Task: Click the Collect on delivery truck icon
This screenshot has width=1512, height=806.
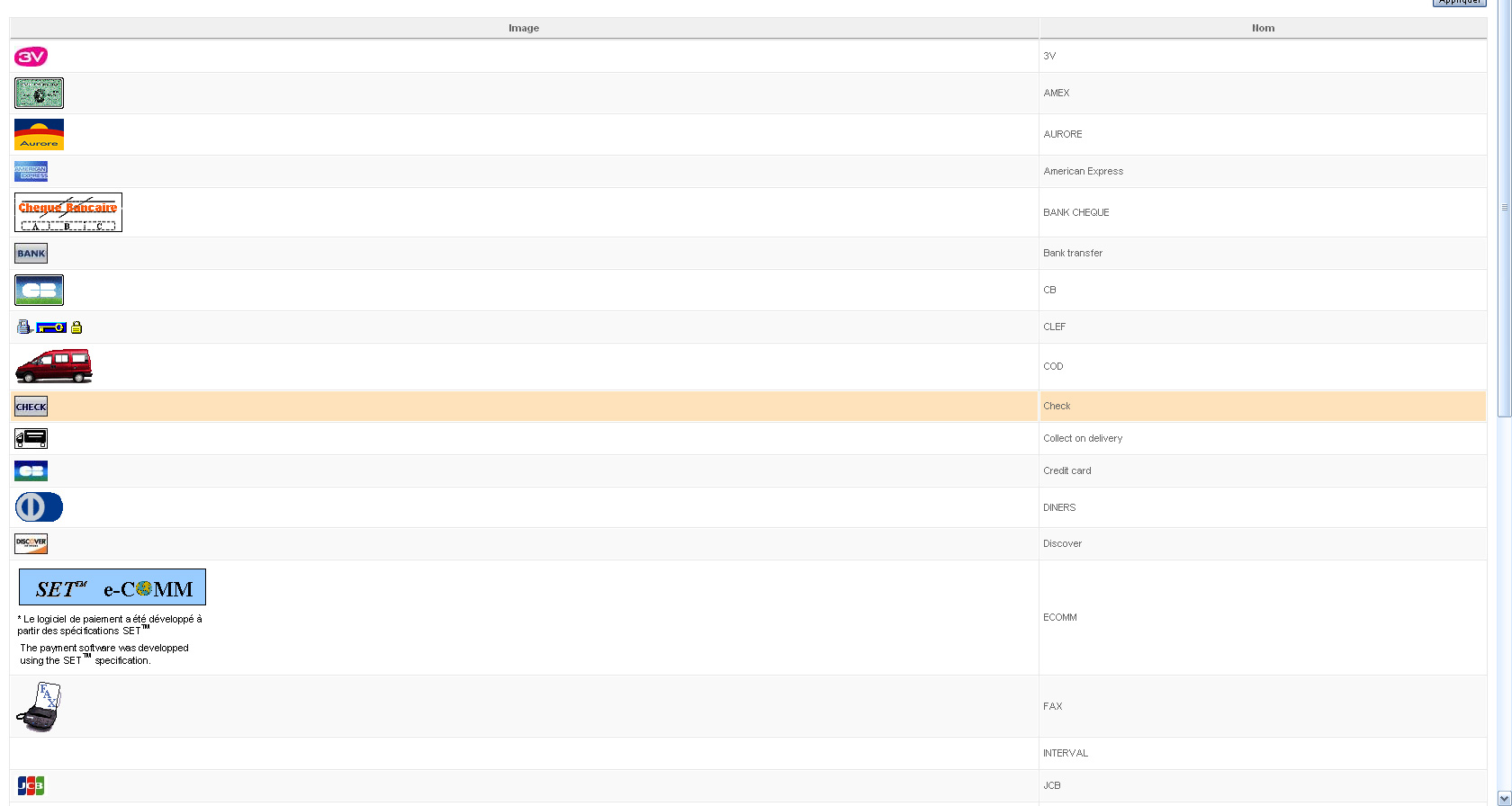Action: [x=31, y=438]
